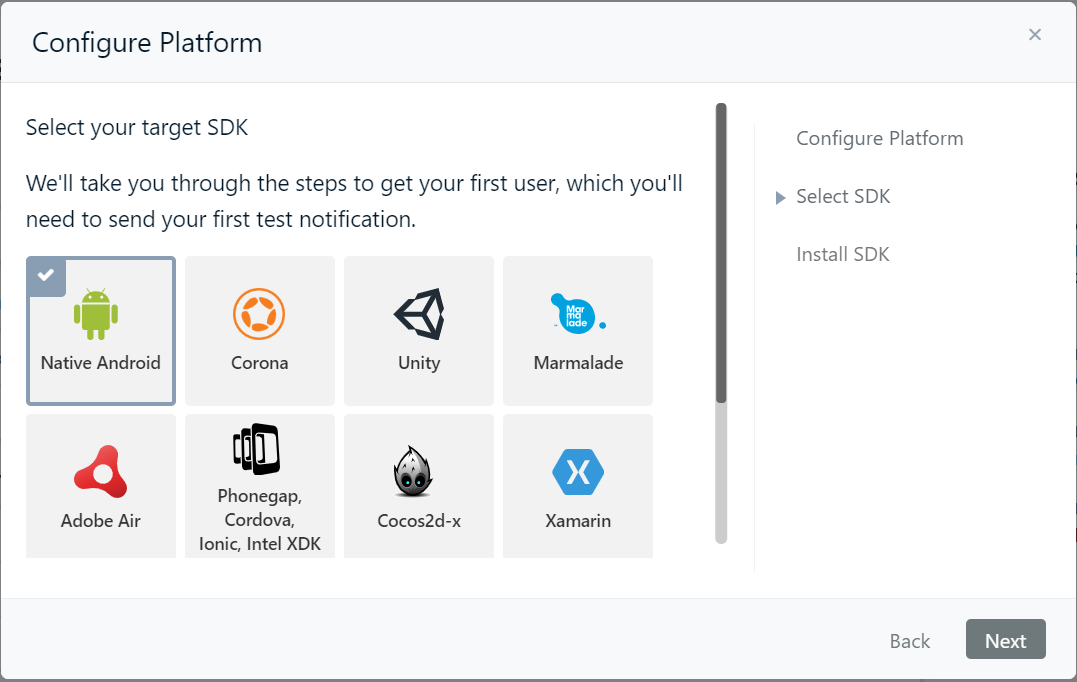The height and width of the screenshot is (682, 1077).
Task: Open the Select SDK step in sidebar
Action: tap(843, 196)
